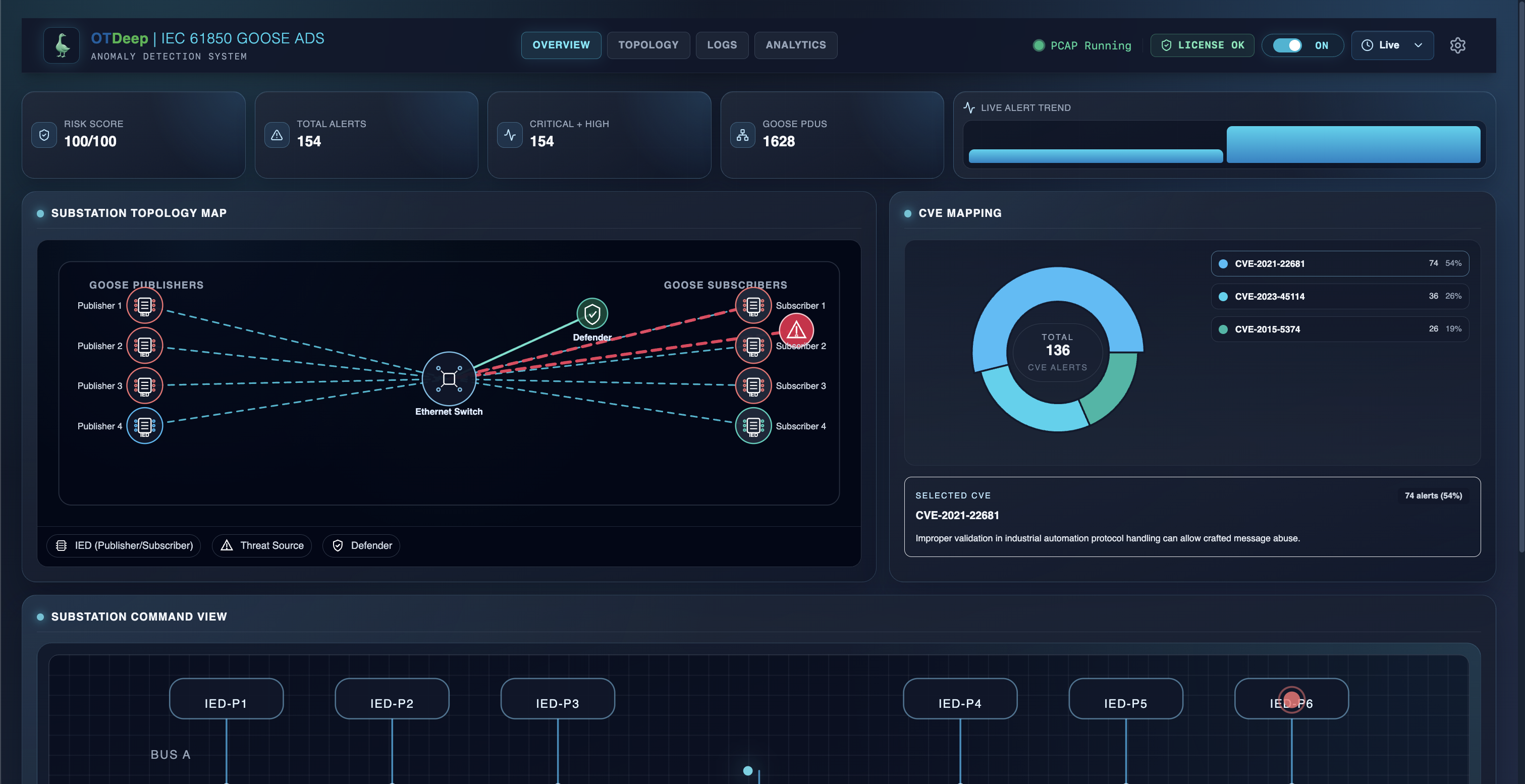Select CVE-2015-5374 legend row
Viewport: 1525px width, 784px height.
point(1340,329)
